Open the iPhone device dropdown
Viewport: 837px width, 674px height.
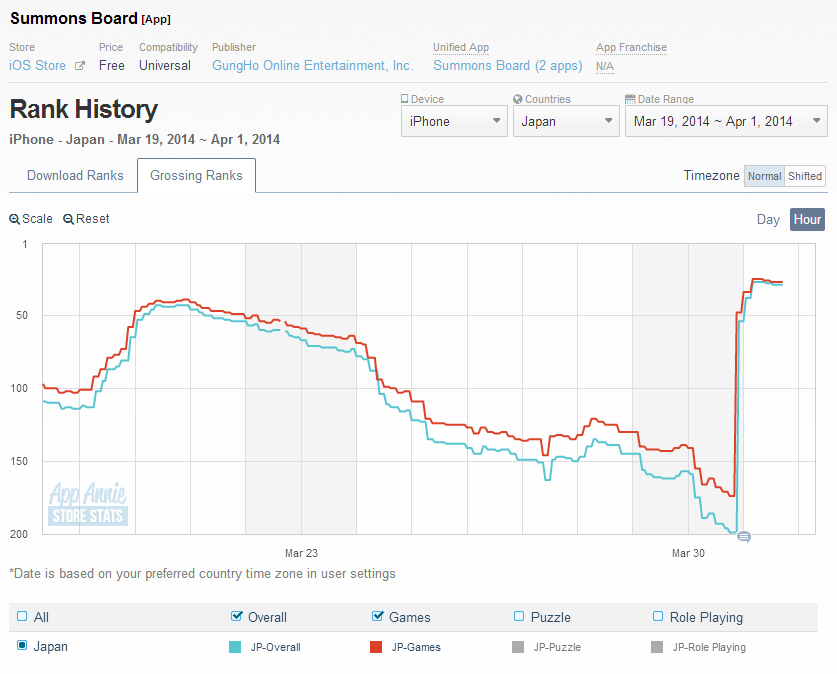pyautogui.click(x=454, y=122)
